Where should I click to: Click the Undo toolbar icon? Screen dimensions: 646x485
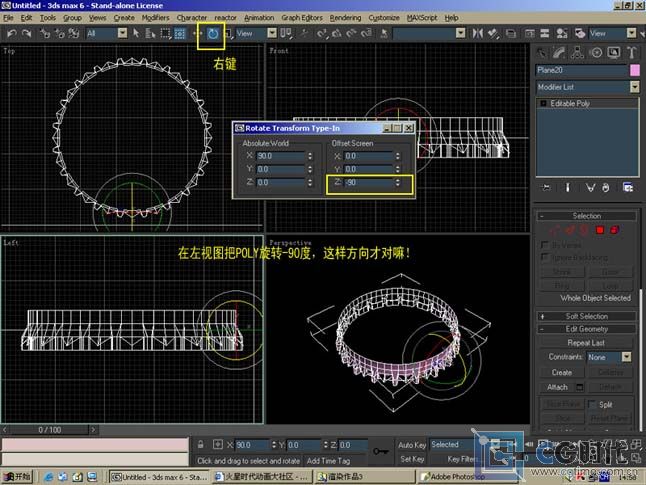point(12,33)
